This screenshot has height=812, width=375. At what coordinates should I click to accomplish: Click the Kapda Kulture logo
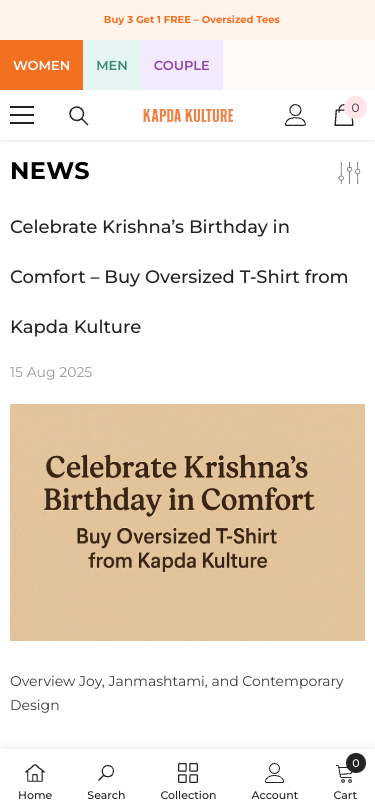click(x=188, y=115)
